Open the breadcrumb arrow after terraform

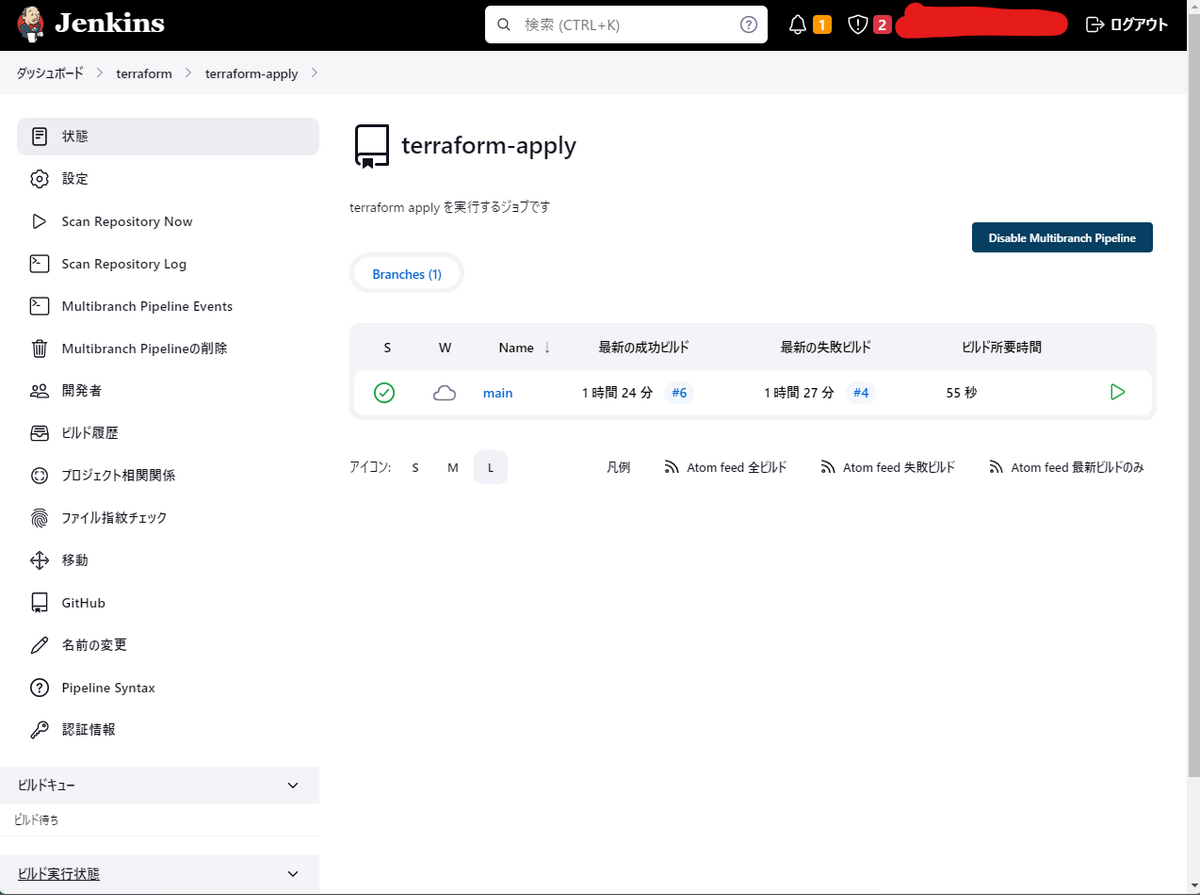[x=188, y=73]
